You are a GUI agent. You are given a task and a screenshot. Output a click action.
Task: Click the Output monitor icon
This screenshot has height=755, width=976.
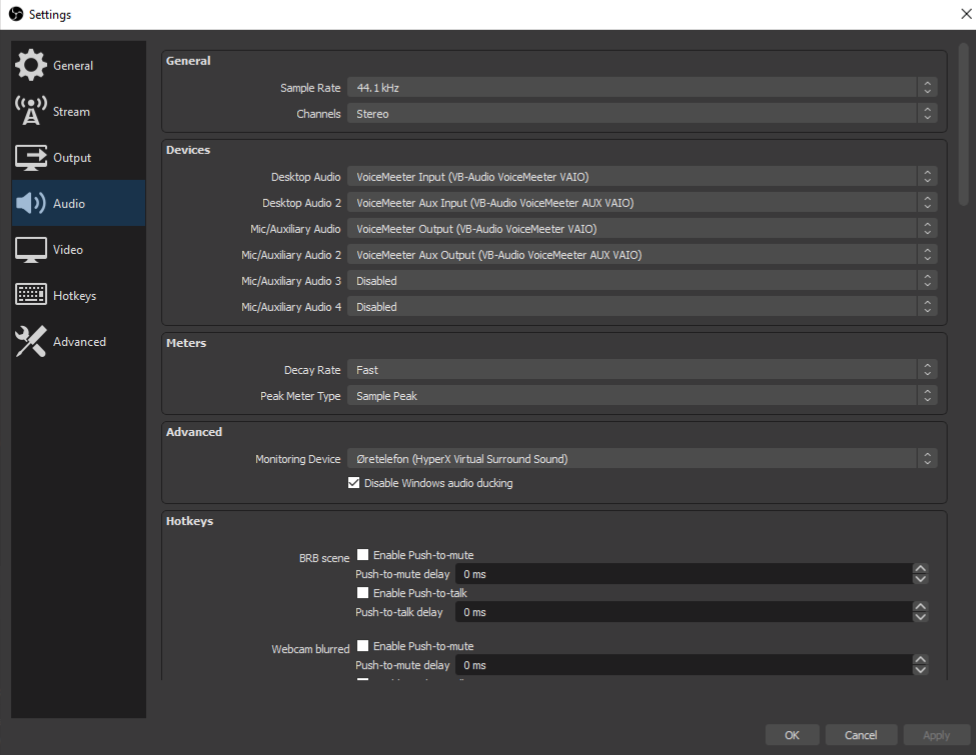click(x=30, y=157)
